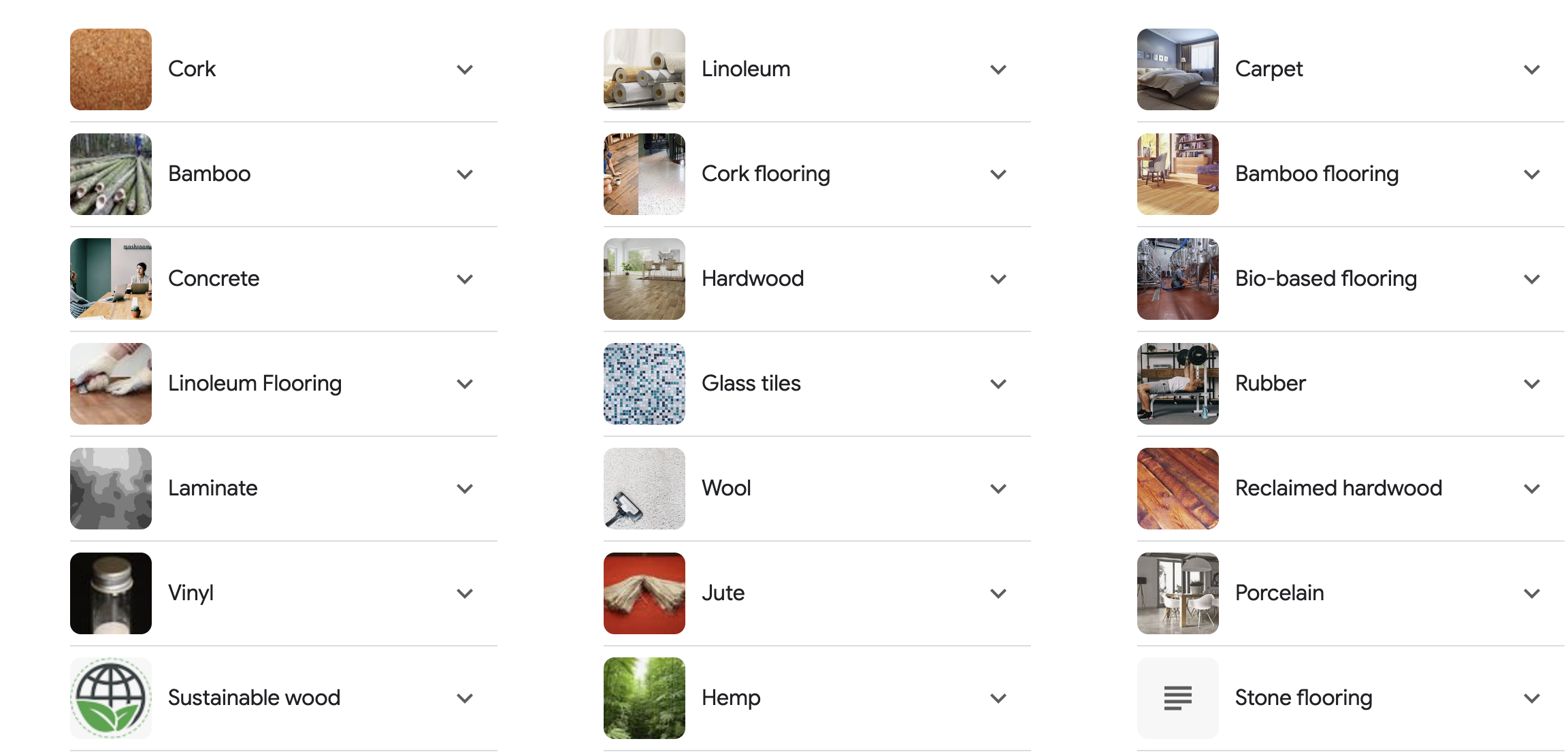Expand the Stone flooring entry
The width and height of the screenshot is (1568, 754).
pyautogui.click(x=1532, y=698)
